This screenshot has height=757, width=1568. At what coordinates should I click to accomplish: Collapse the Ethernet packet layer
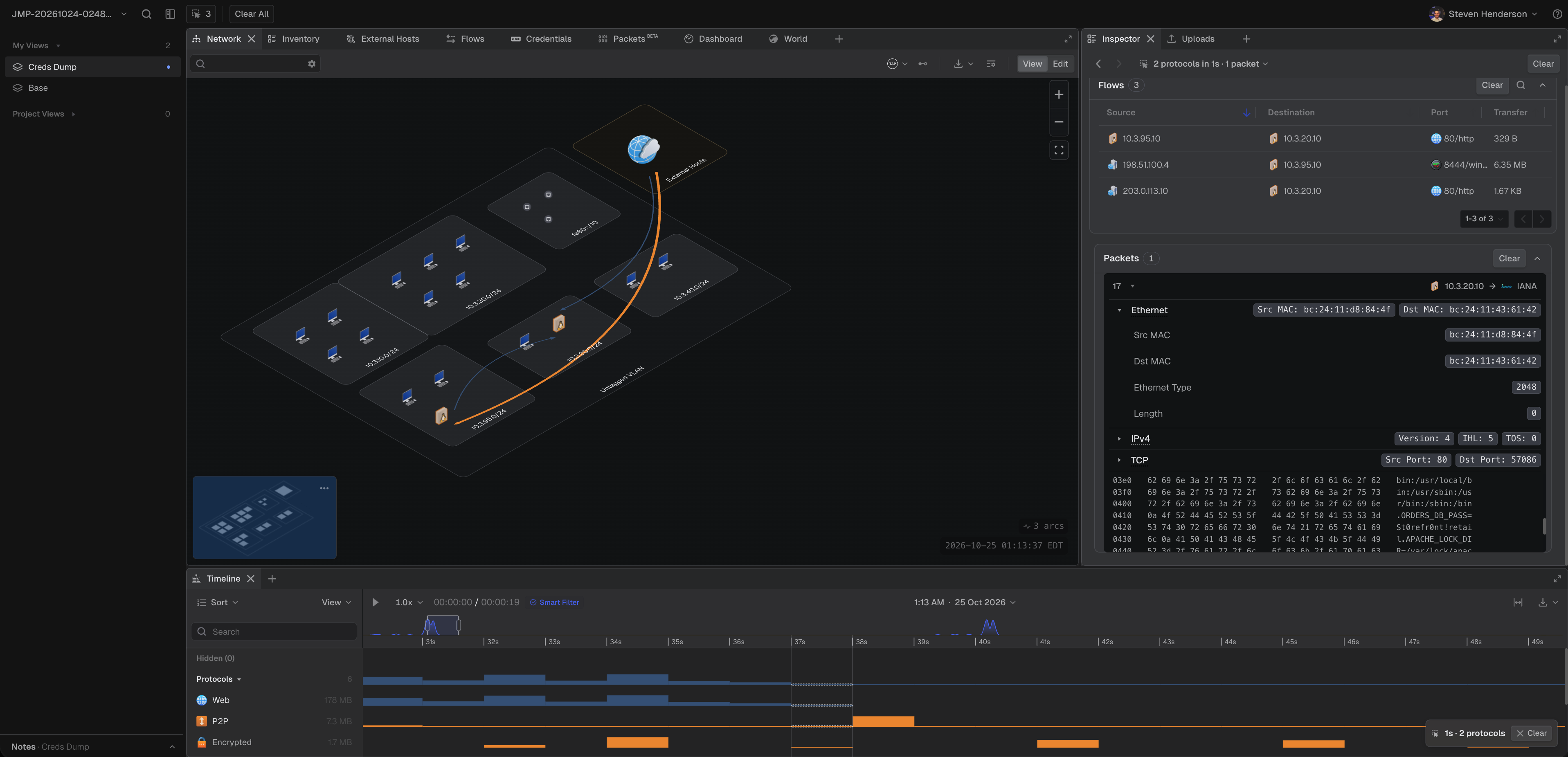[1119, 310]
